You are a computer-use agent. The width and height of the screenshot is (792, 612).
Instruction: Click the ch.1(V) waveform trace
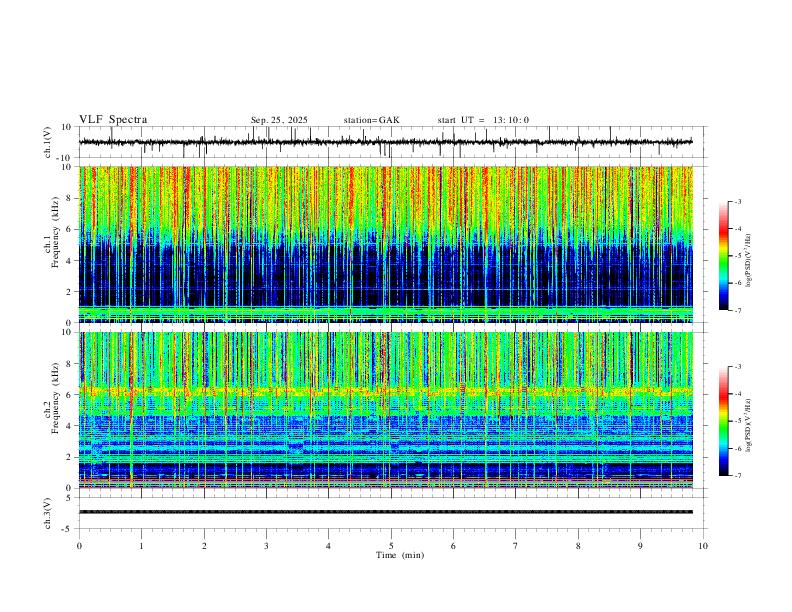(x=386, y=142)
